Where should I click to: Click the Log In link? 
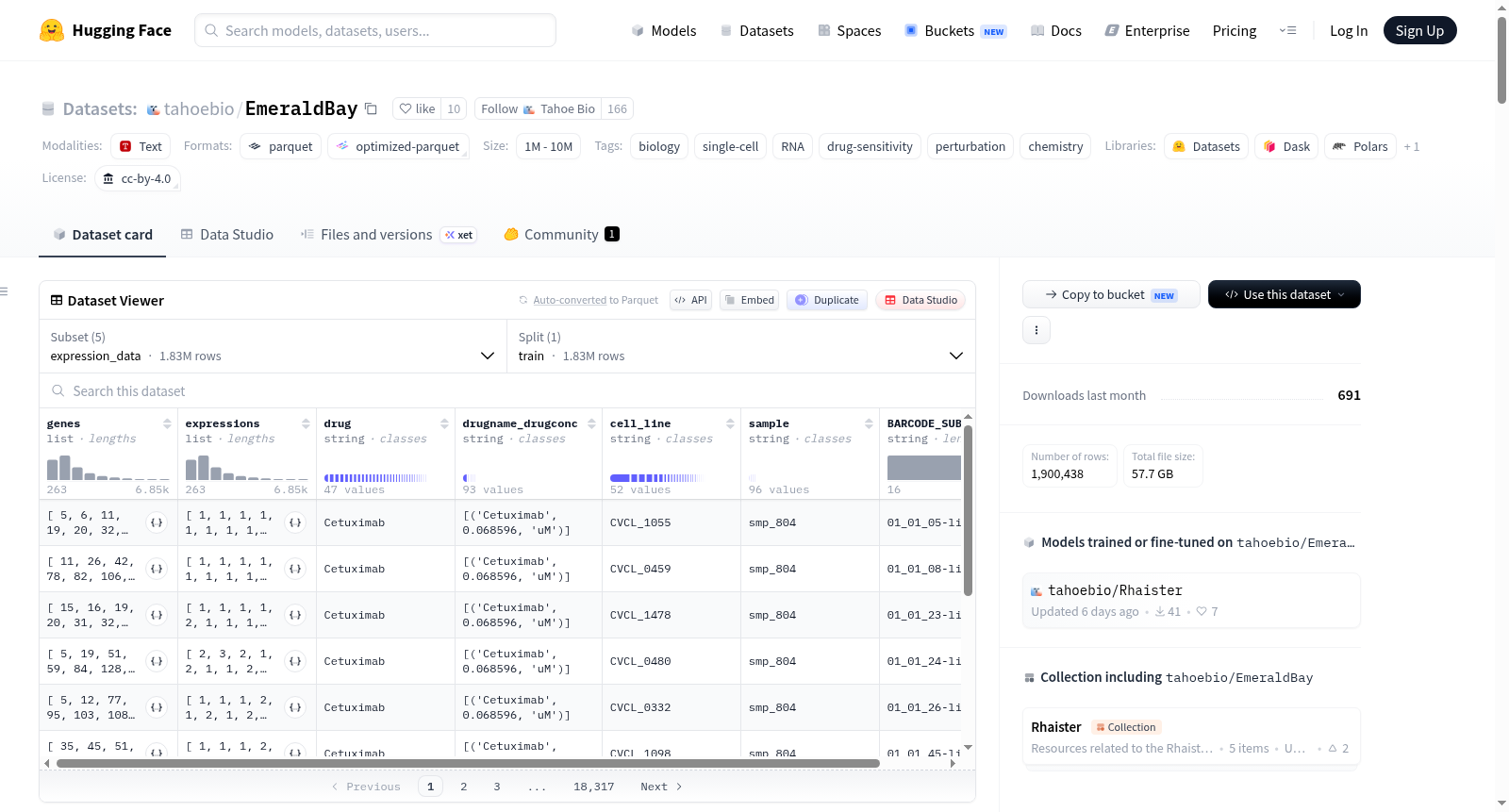tap(1348, 30)
